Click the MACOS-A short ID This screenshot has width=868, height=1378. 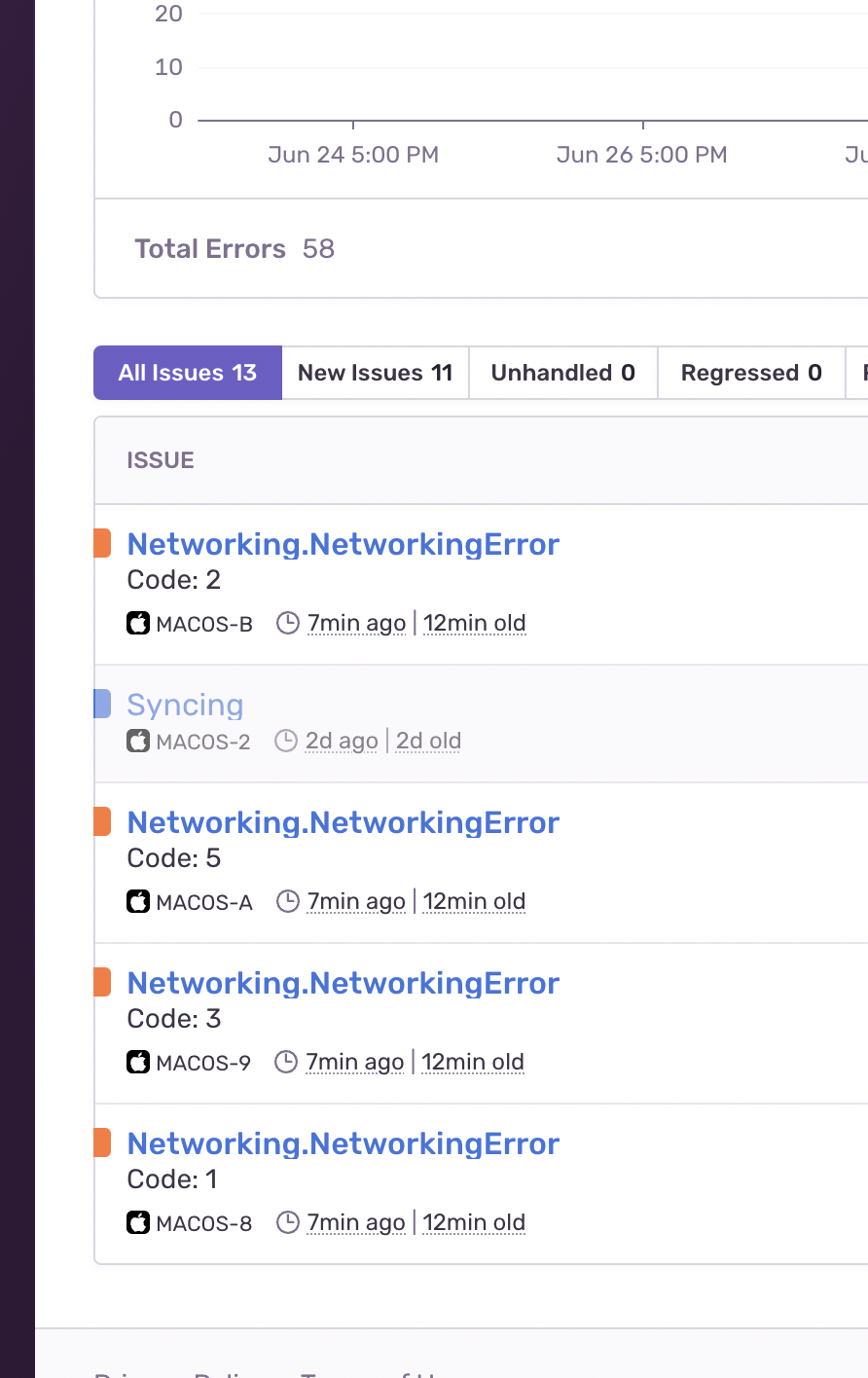tap(204, 902)
